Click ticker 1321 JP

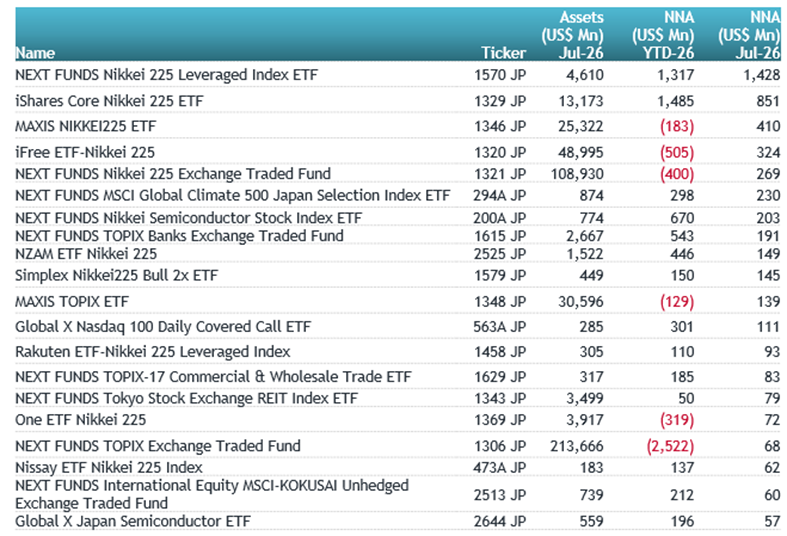point(500,174)
